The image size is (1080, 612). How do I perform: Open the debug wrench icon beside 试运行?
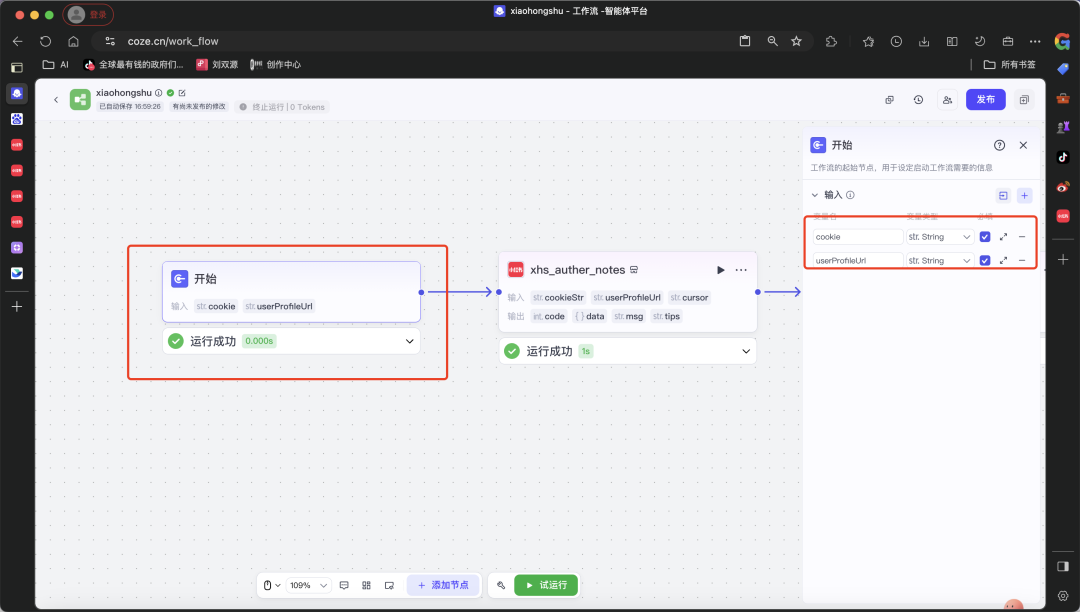pos(501,585)
